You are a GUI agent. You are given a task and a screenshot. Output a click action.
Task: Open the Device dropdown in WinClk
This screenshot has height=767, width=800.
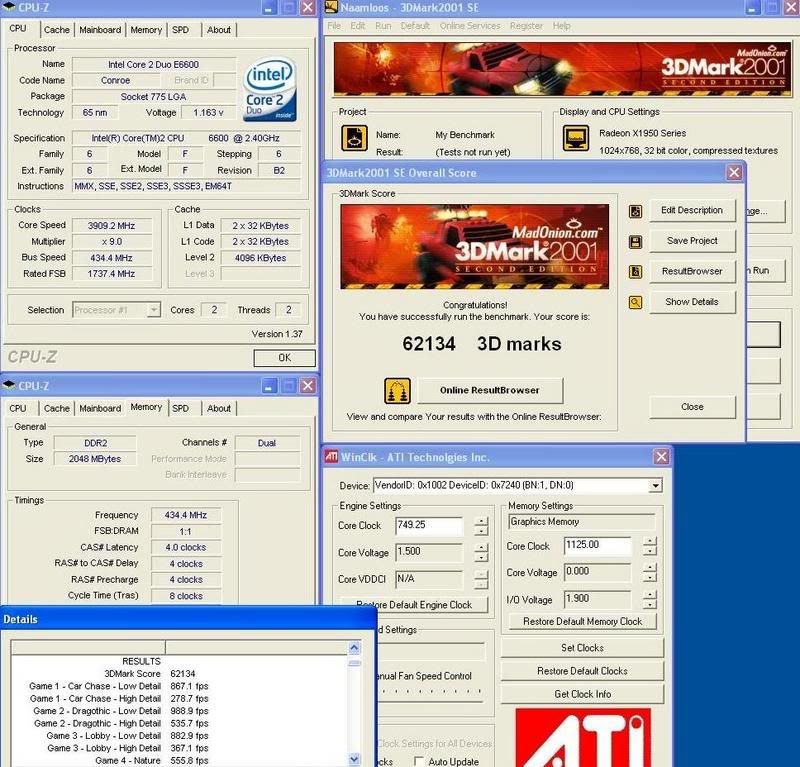[656, 485]
